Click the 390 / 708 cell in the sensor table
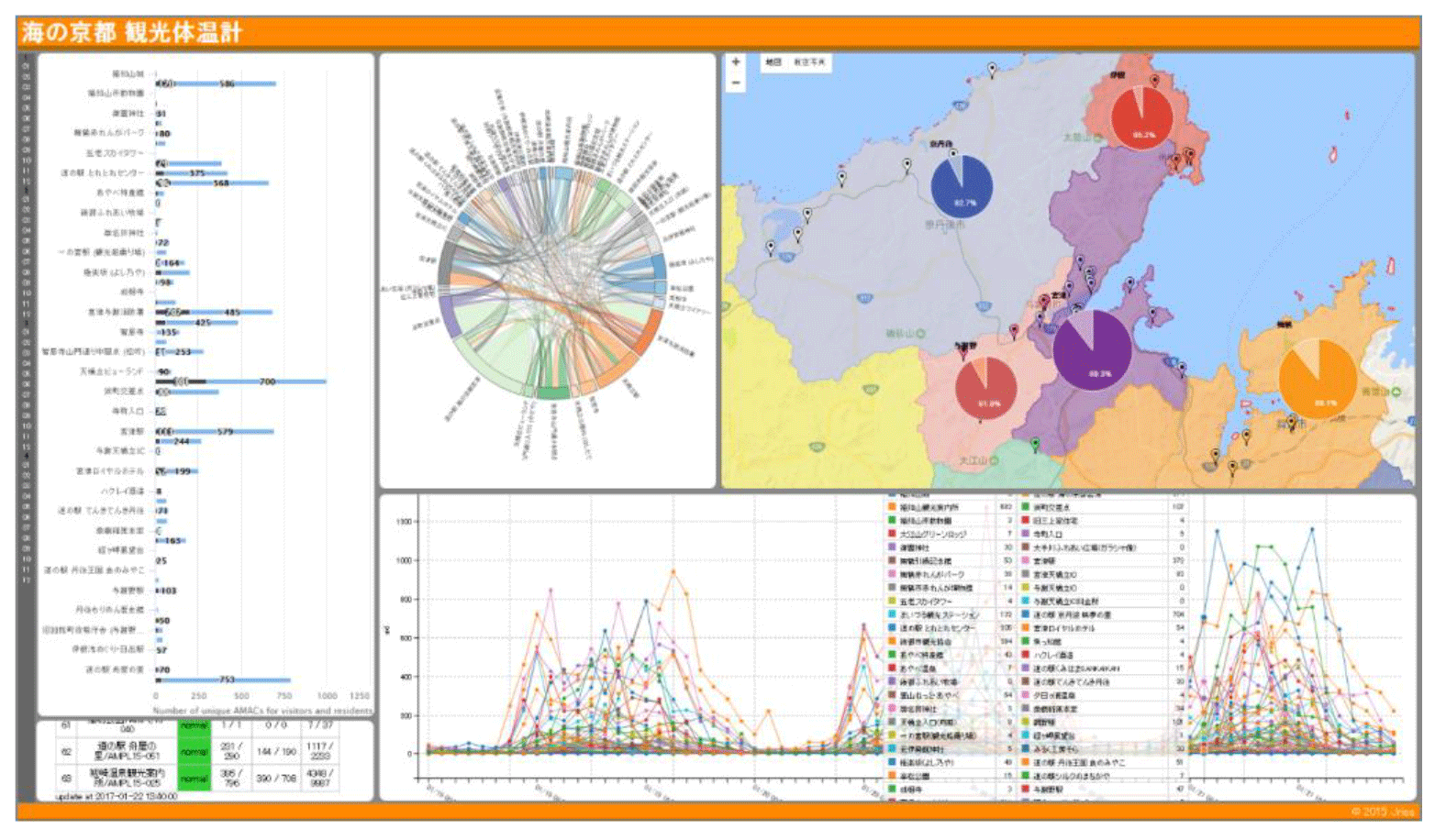Screen dimensions: 1435x840 276,778
